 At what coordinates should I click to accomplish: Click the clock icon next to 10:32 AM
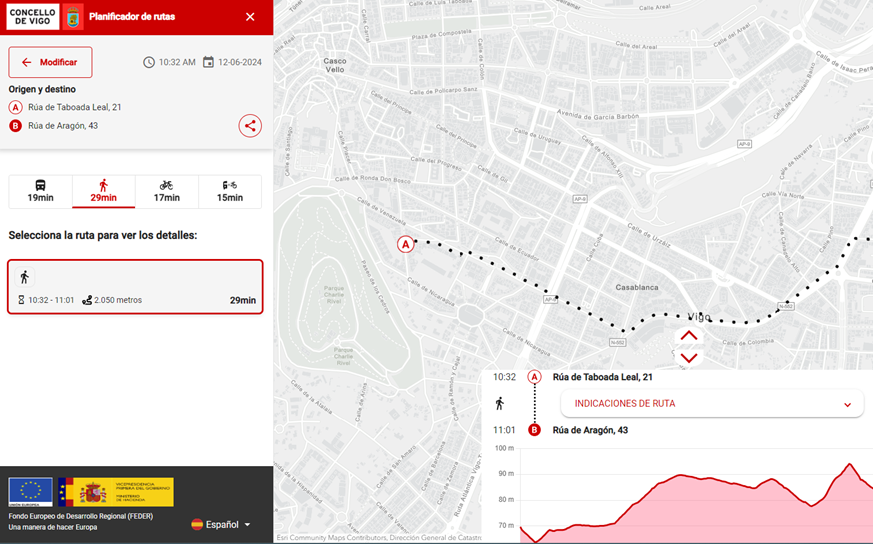click(x=149, y=62)
